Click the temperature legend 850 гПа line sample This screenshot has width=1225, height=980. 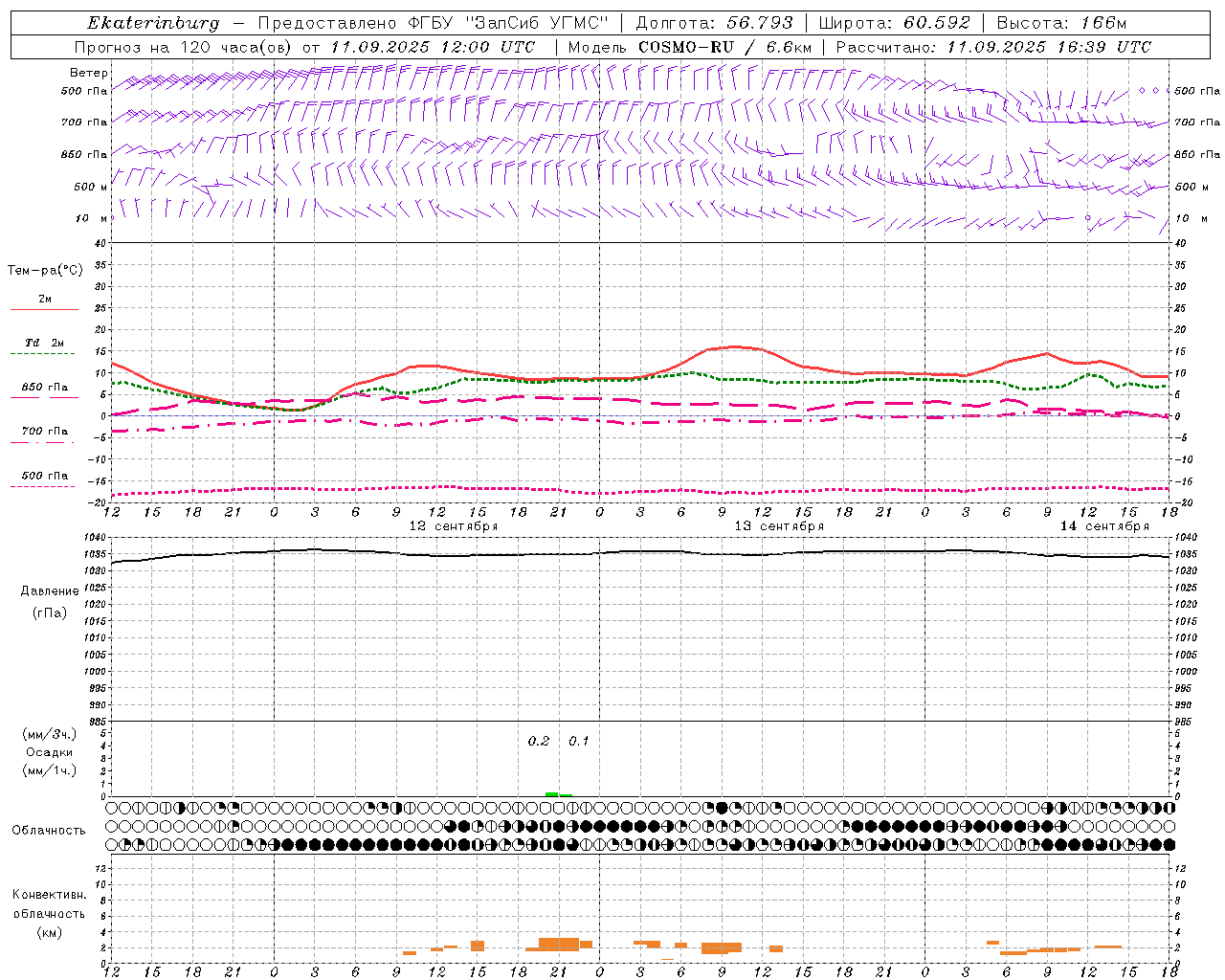42,397
